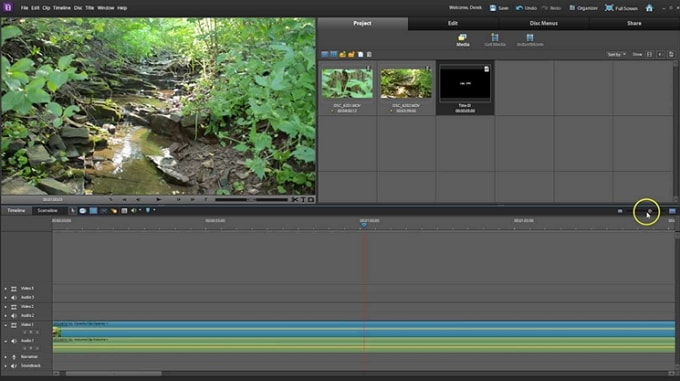Click the Play button in monitor
This screenshot has width=680, height=381.
click(x=158, y=199)
